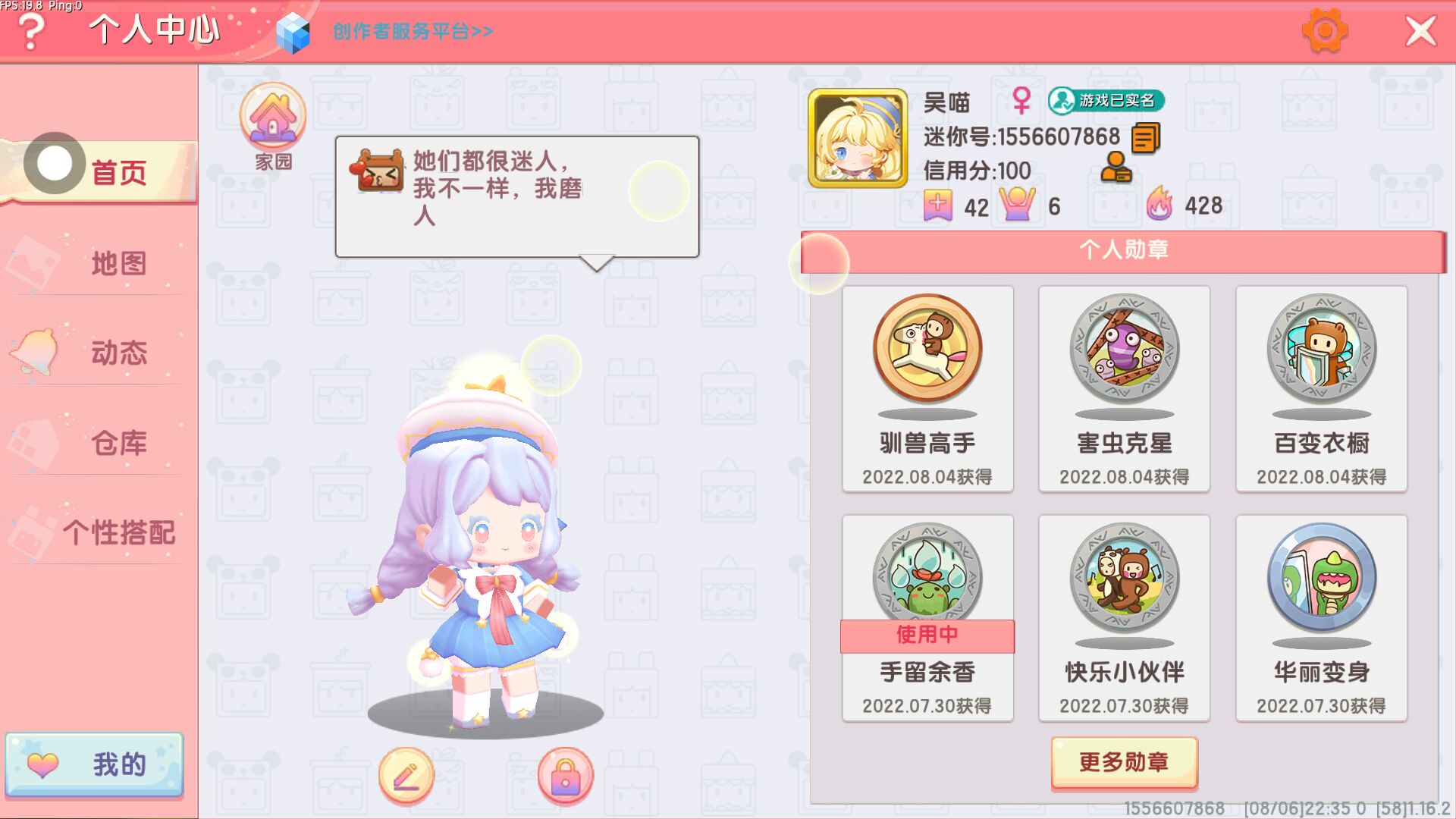The image size is (1456, 819).
Task: Copy the 迷你号 with the clipboard icon
Action: [x=1146, y=138]
